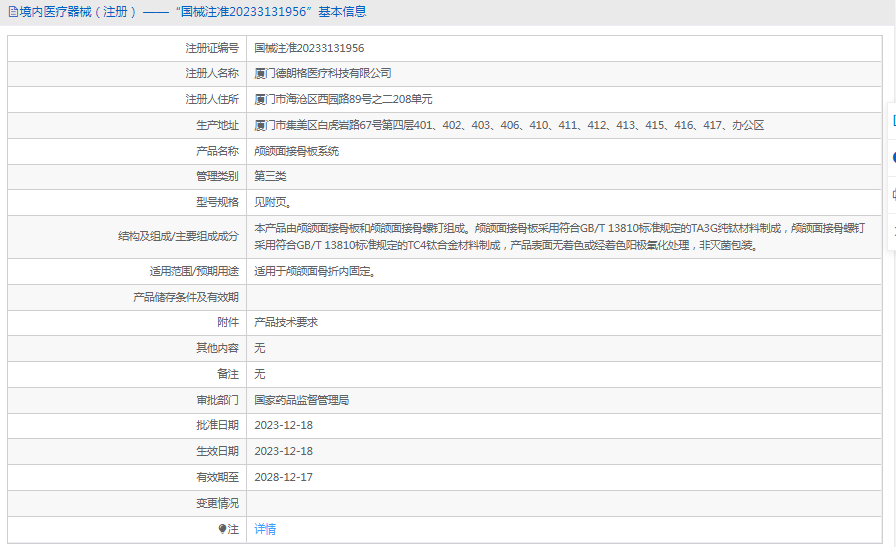
Task: Click the registrant name 厦门德朗格医疗科技有限公司
Action: [x=323, y=73]
